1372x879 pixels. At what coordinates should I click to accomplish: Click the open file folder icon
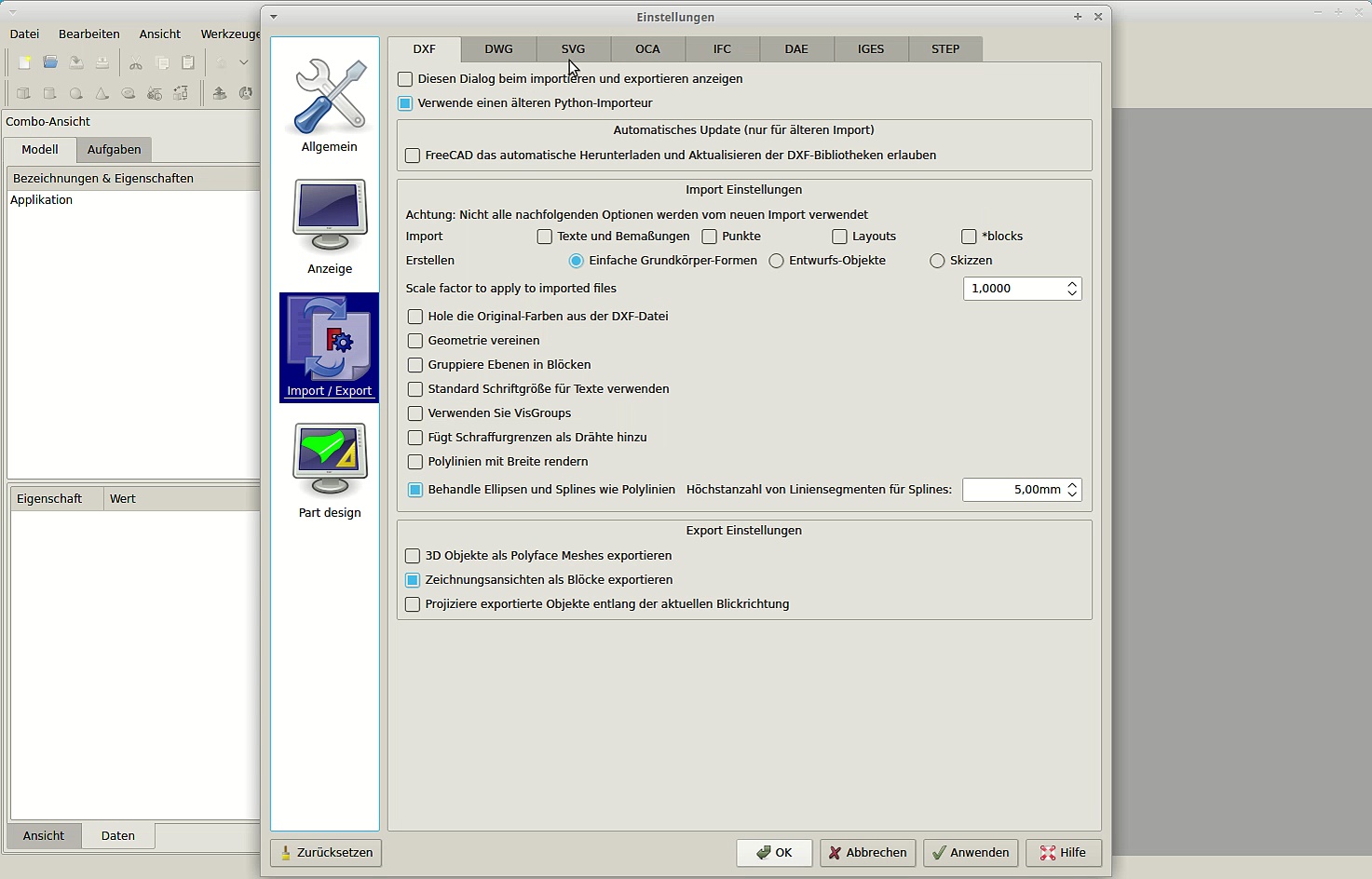click(x=50, y=62)
